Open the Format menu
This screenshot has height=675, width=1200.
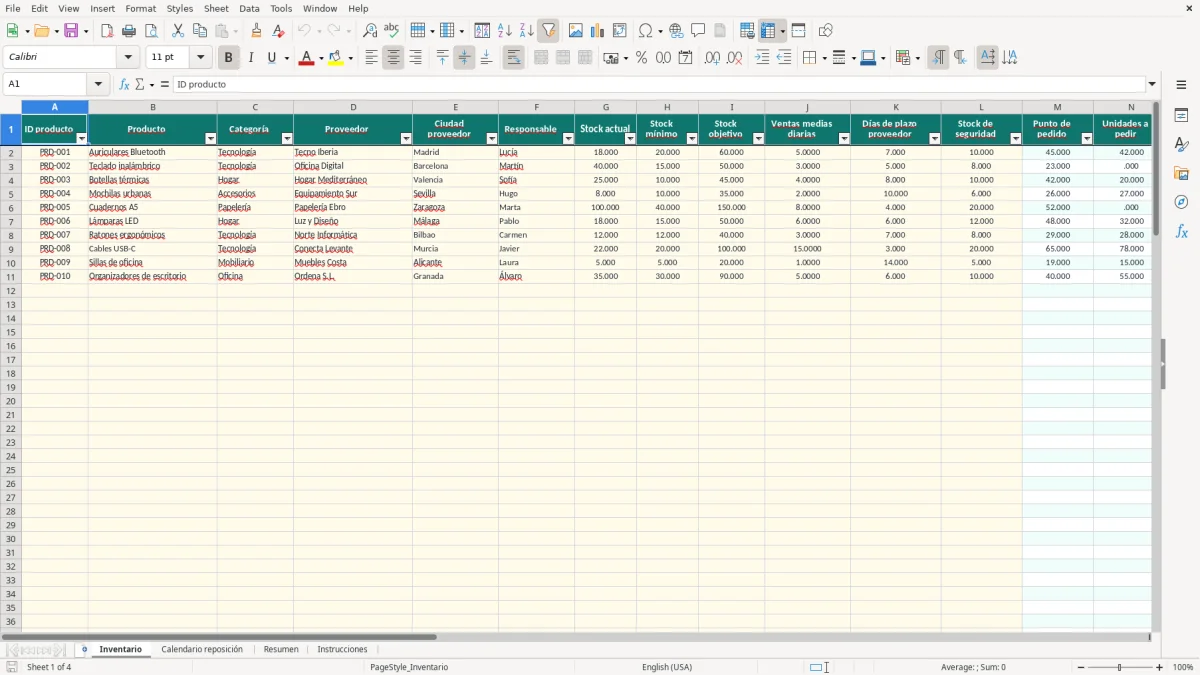tap(141, 8)
